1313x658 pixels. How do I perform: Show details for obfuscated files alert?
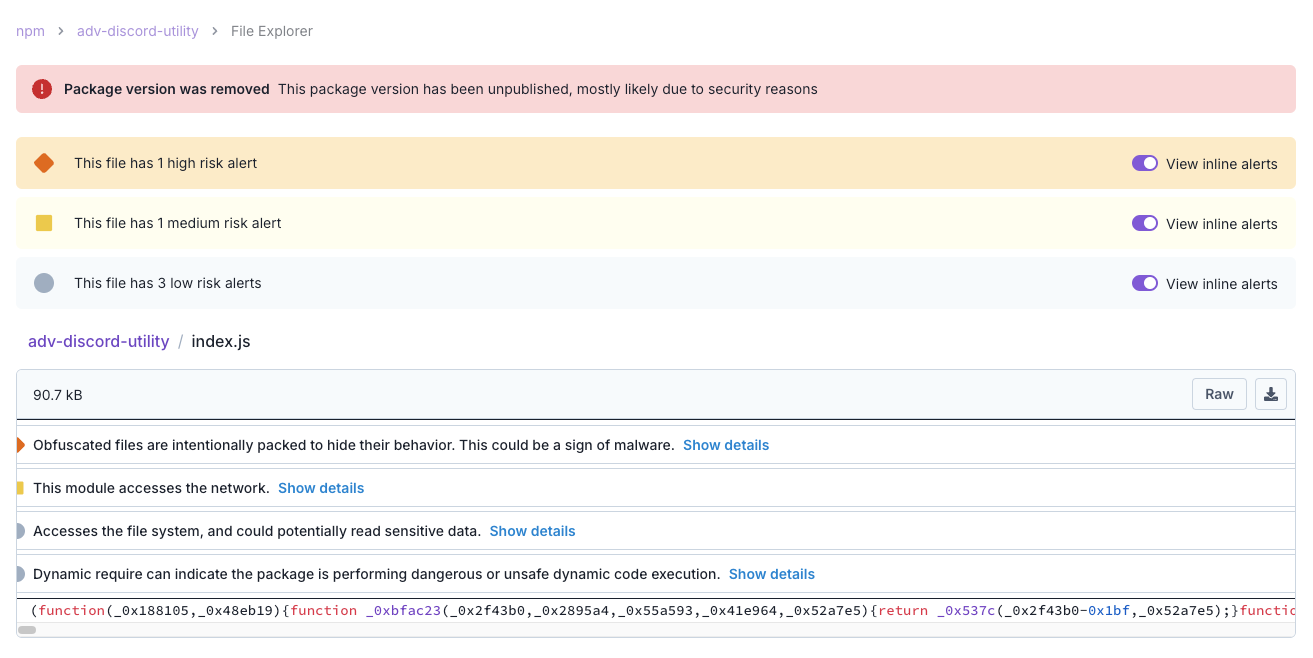click(x=726, y=445)
